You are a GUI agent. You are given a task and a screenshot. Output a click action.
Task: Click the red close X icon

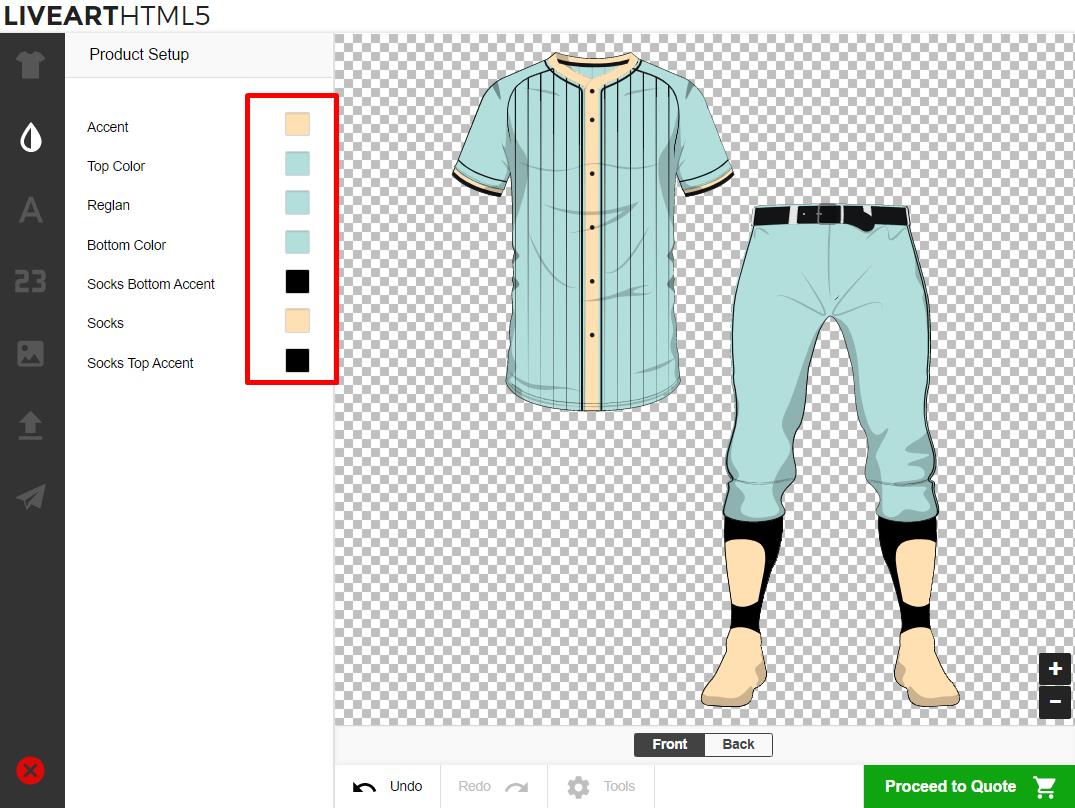(31, 770)
